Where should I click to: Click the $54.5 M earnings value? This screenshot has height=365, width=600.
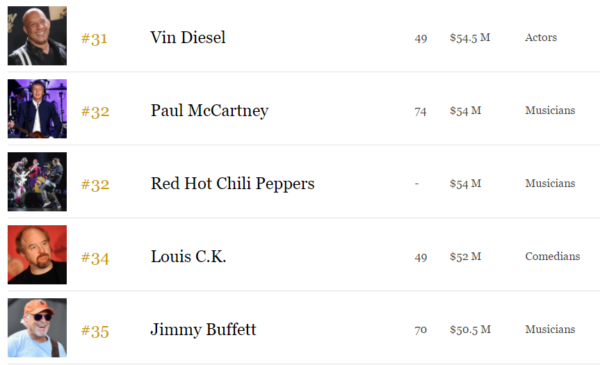(470, 38)
